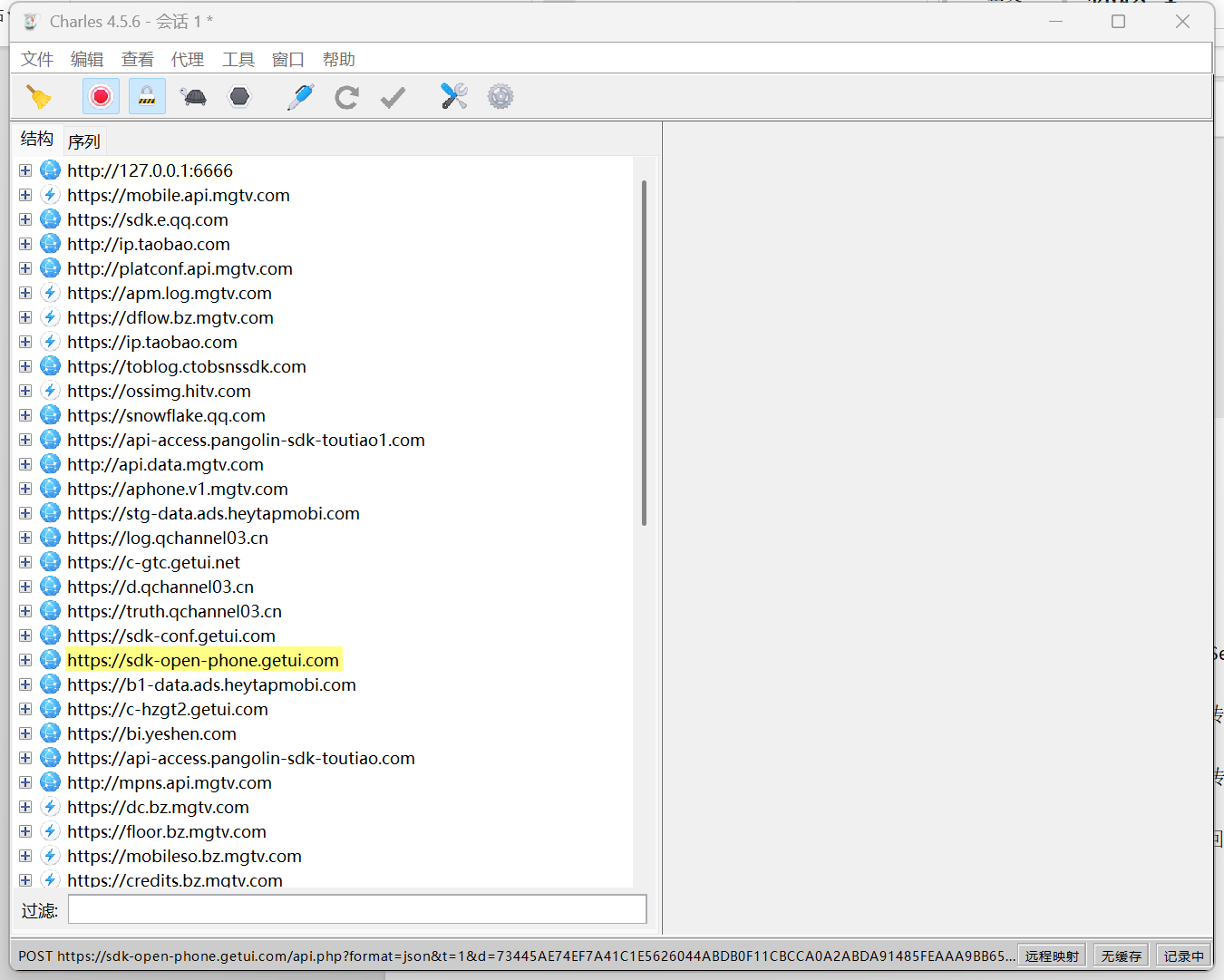The image size is (1224, 980).
Task: Select https://credits.bz.mgtv.com host
Action: (x=175, y=879)
